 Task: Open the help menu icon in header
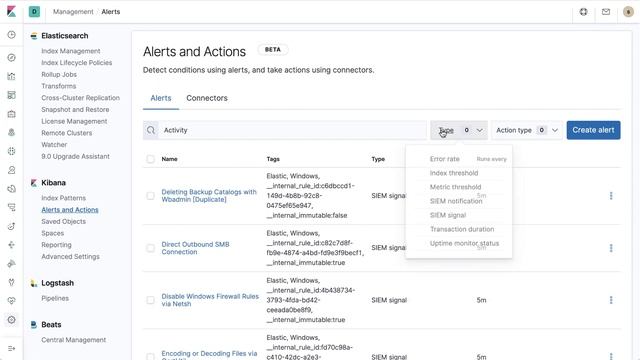(583, 12)
